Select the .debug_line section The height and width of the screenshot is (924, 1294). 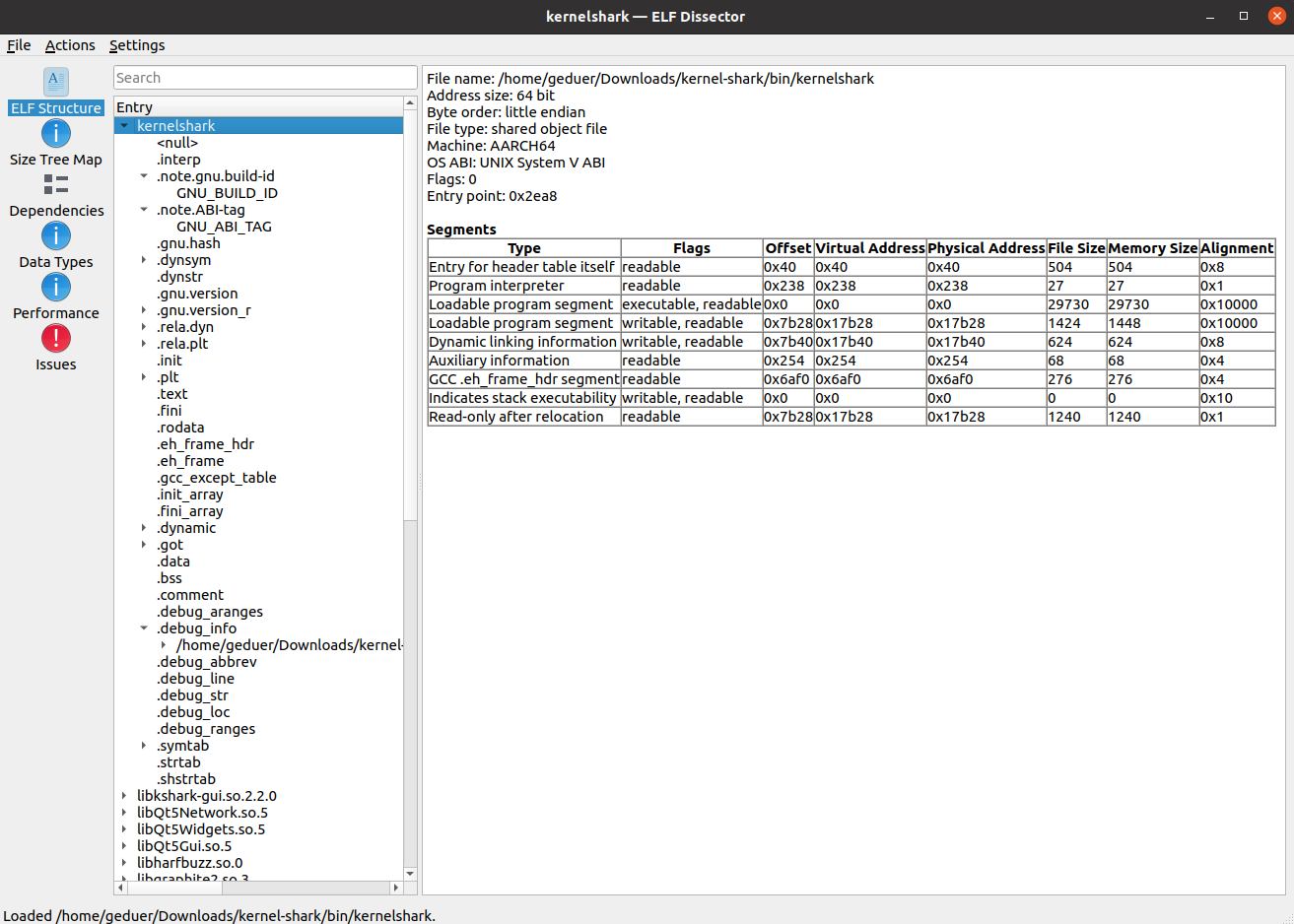[x=195, y=679]
